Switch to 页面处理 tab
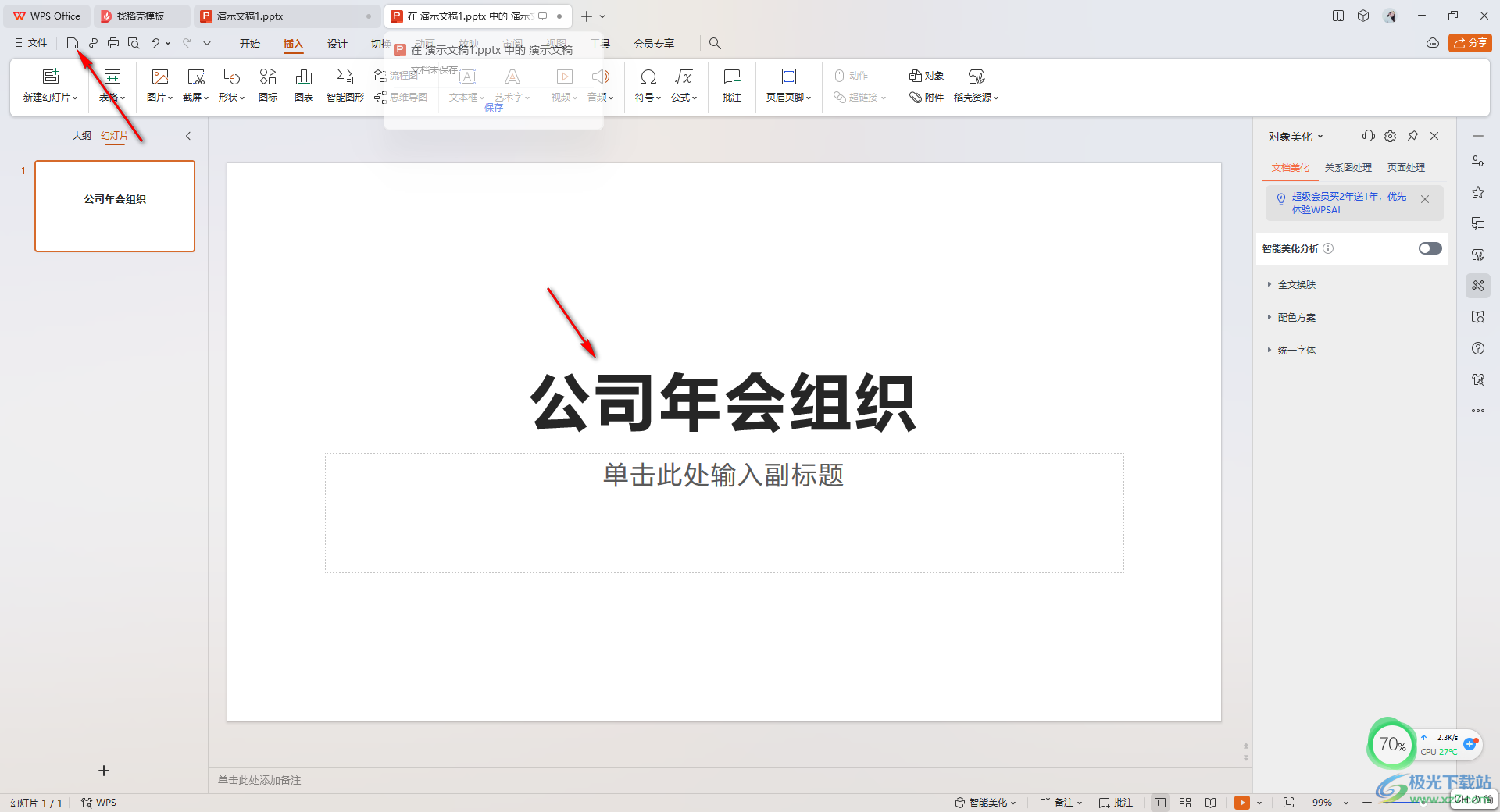 pyautogui.click(x=1406, y=168)
